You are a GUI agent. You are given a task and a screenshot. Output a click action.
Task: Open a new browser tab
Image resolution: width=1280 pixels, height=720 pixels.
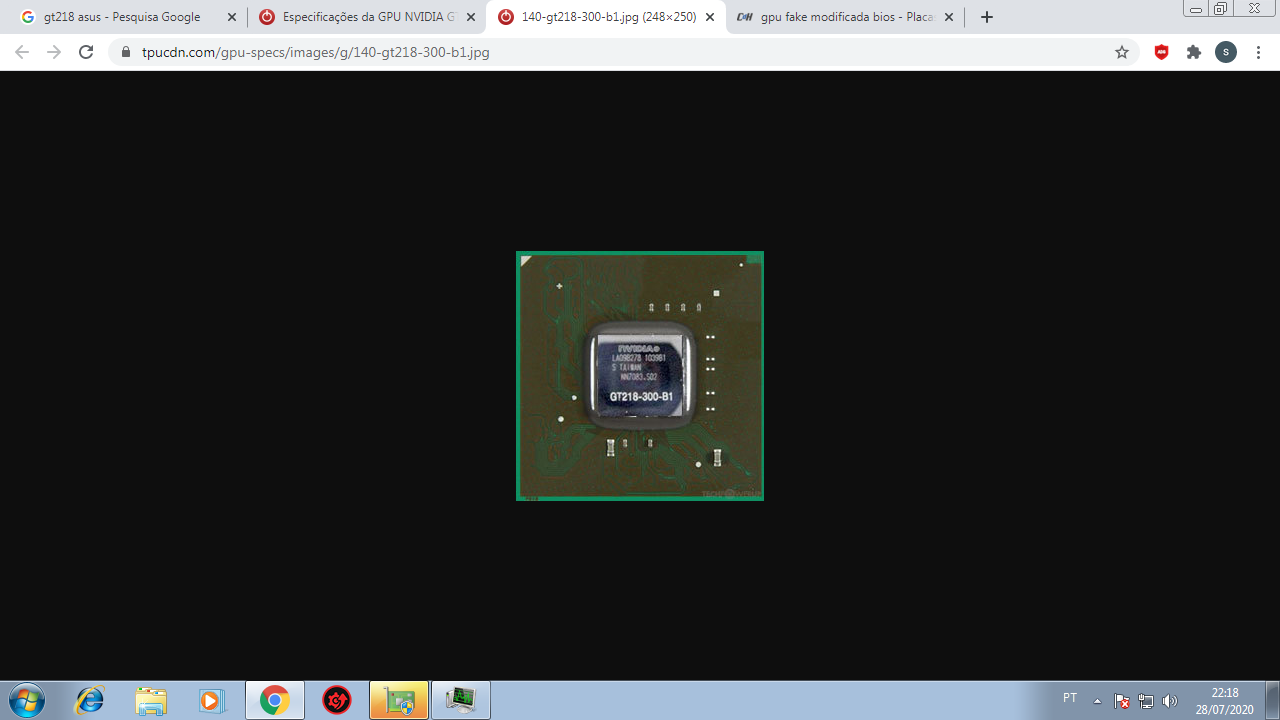click(x=987, y=17)
